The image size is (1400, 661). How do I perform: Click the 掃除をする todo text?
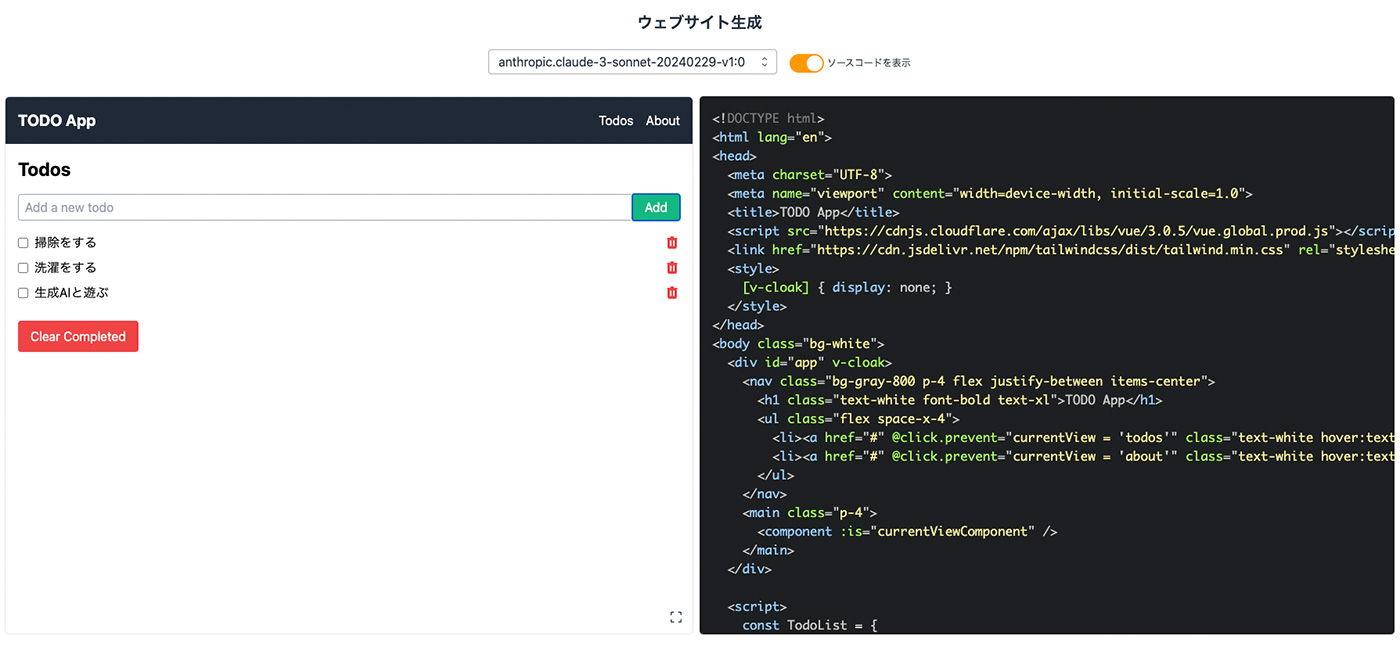click(66, 243)
